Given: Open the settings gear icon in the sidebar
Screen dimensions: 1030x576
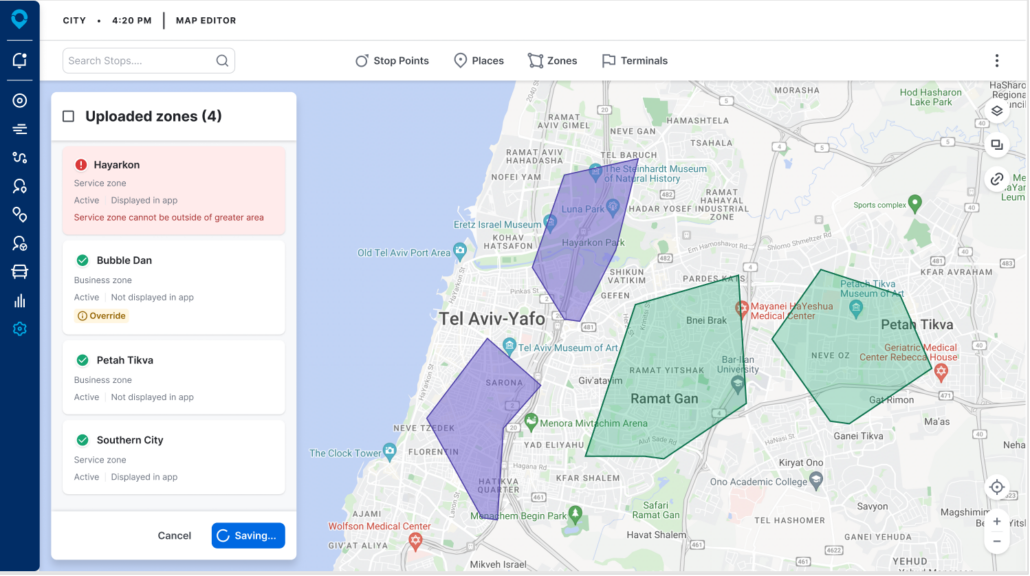Looking at the screenshot, I should tap(20, 329).
